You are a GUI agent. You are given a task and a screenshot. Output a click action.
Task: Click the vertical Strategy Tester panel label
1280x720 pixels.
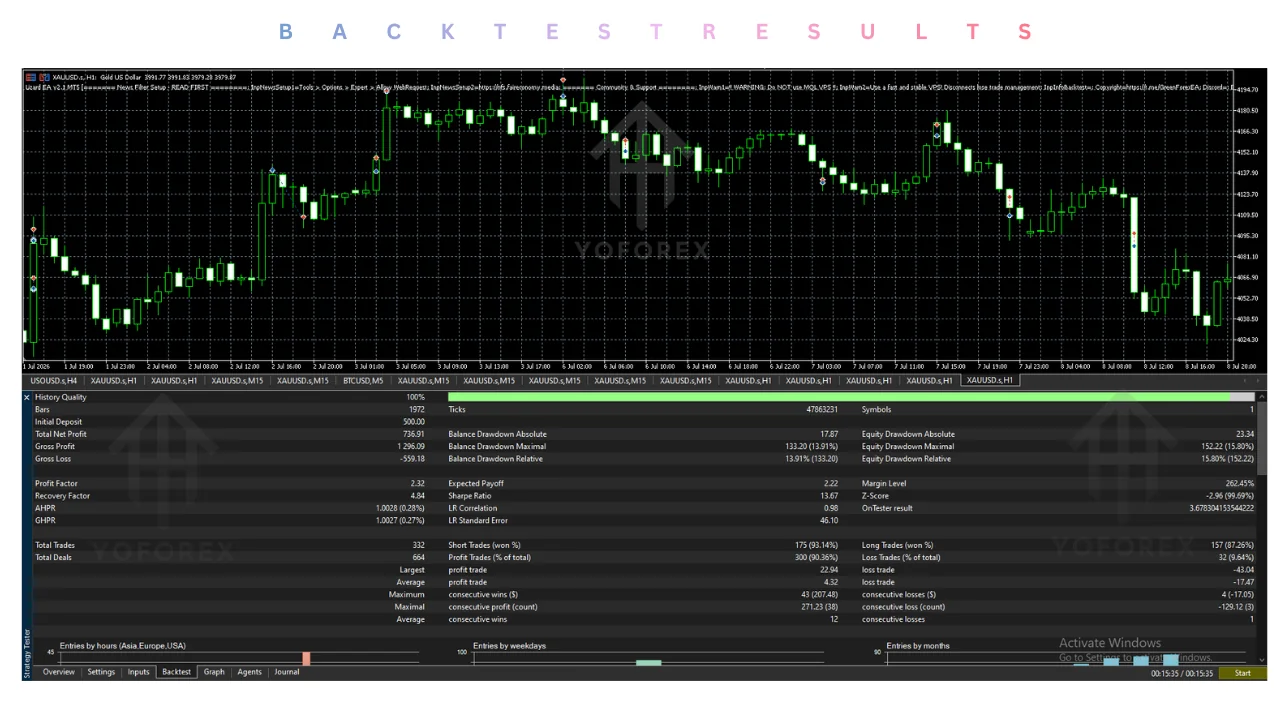[x=27, y=654]
